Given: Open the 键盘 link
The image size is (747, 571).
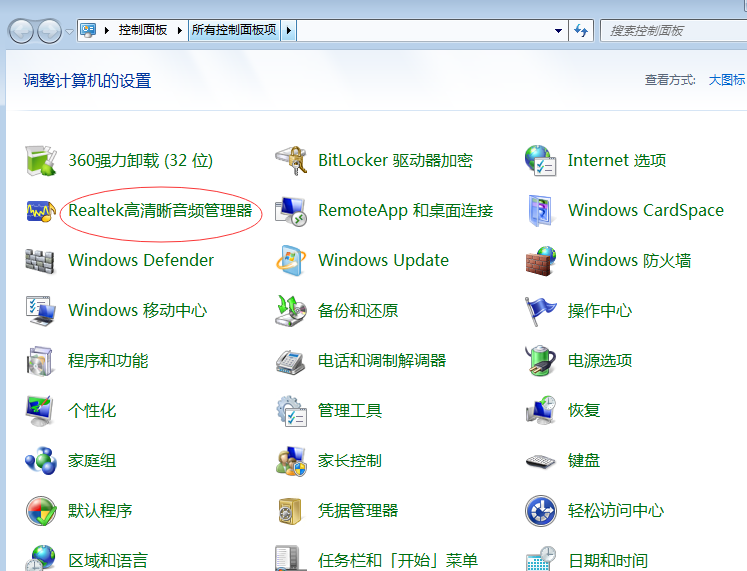Looking at the screenshot, I should coord(584,461).
